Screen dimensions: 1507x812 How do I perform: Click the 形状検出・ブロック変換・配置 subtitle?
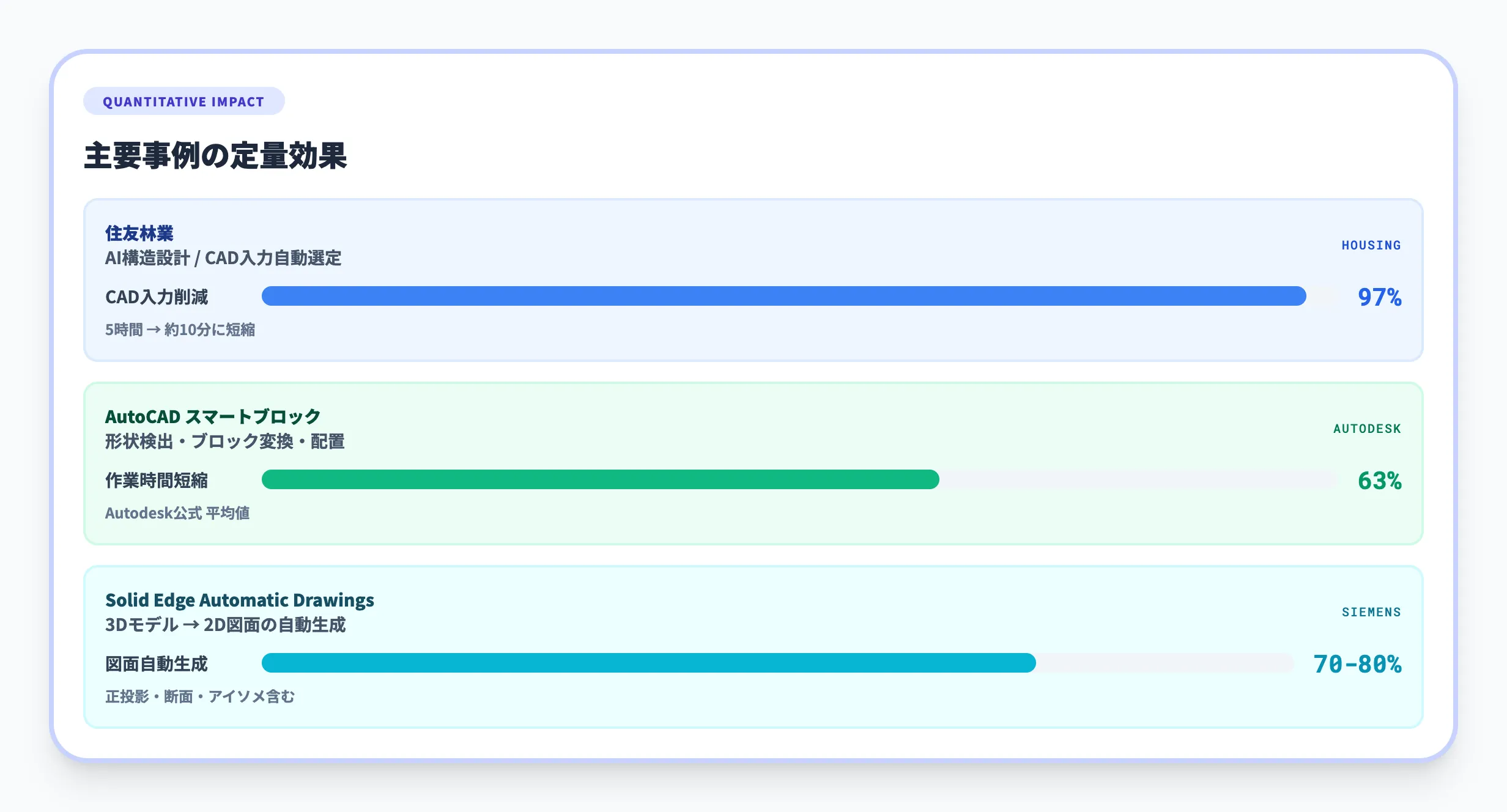pos(224,441)
